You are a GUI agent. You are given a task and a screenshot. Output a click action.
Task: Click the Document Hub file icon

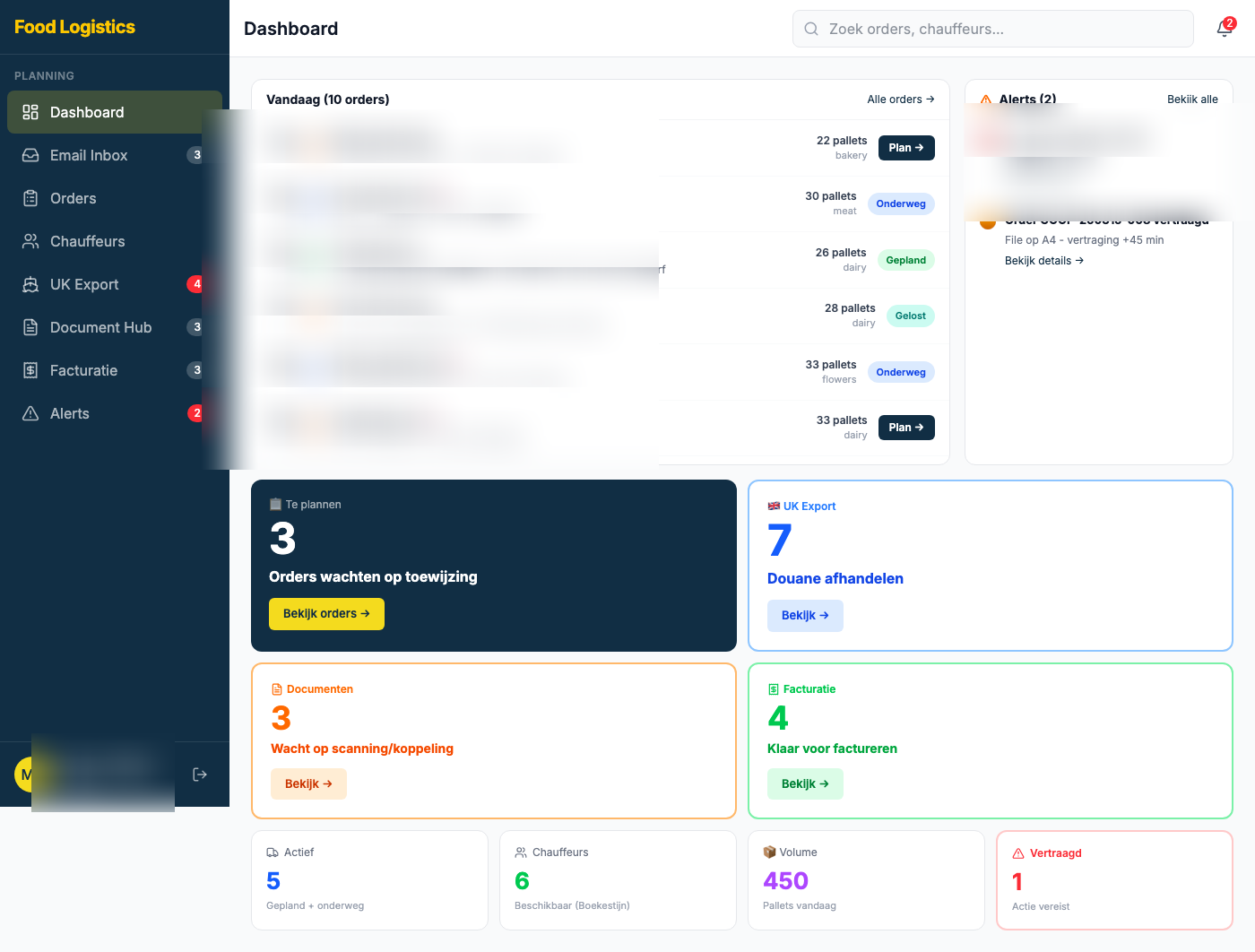(30, 327)
